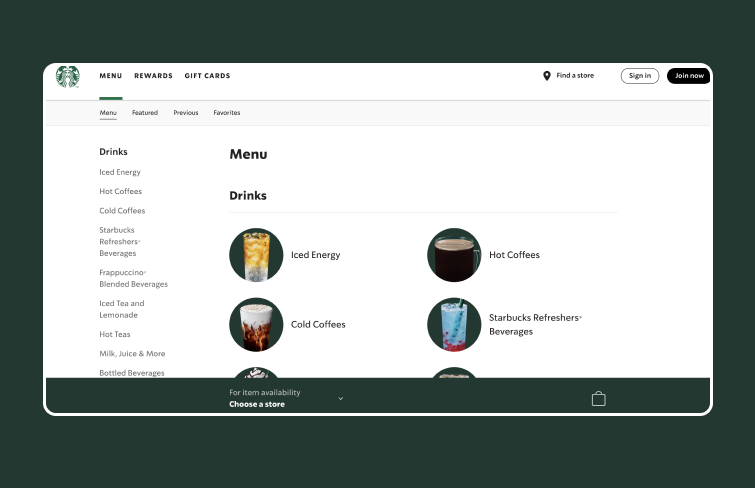Open Cold Coffees in the sidebar
The width and height of the screenshot is (755, 488).
pos(122,211)
